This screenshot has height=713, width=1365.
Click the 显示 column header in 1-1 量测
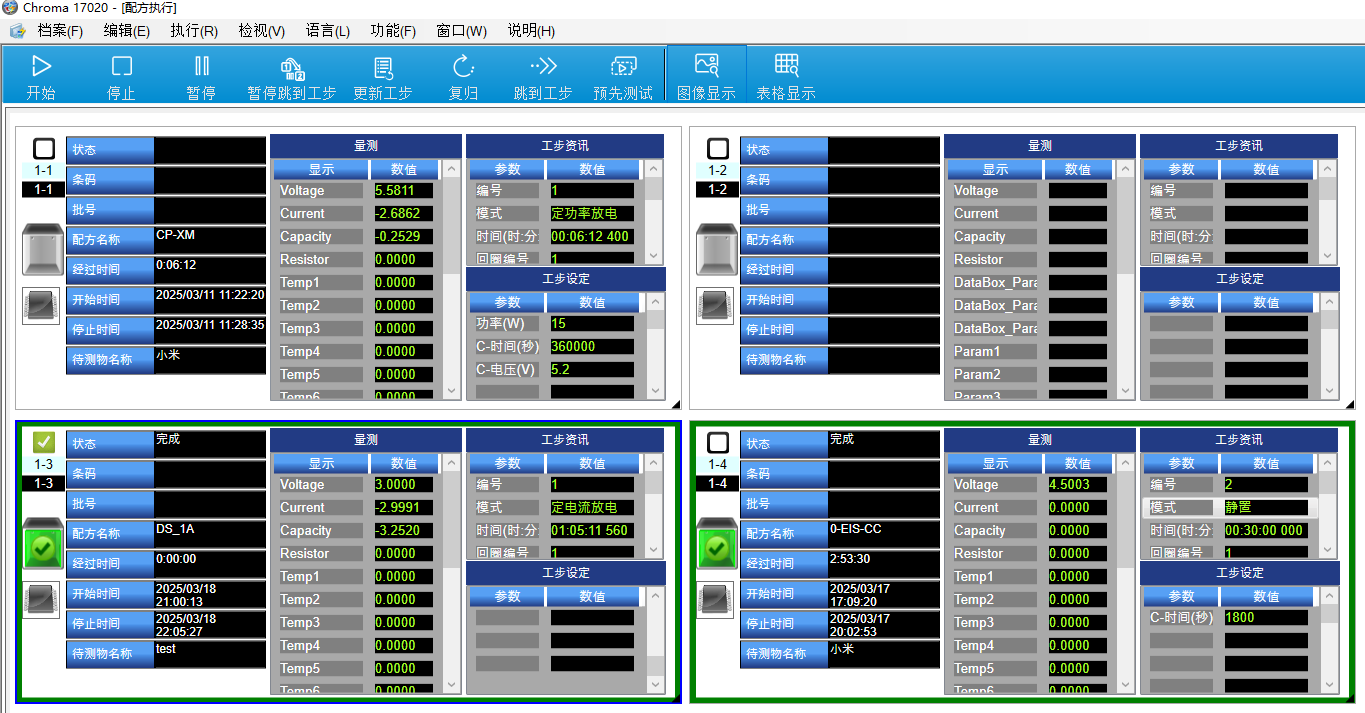(x=321, y=169)
